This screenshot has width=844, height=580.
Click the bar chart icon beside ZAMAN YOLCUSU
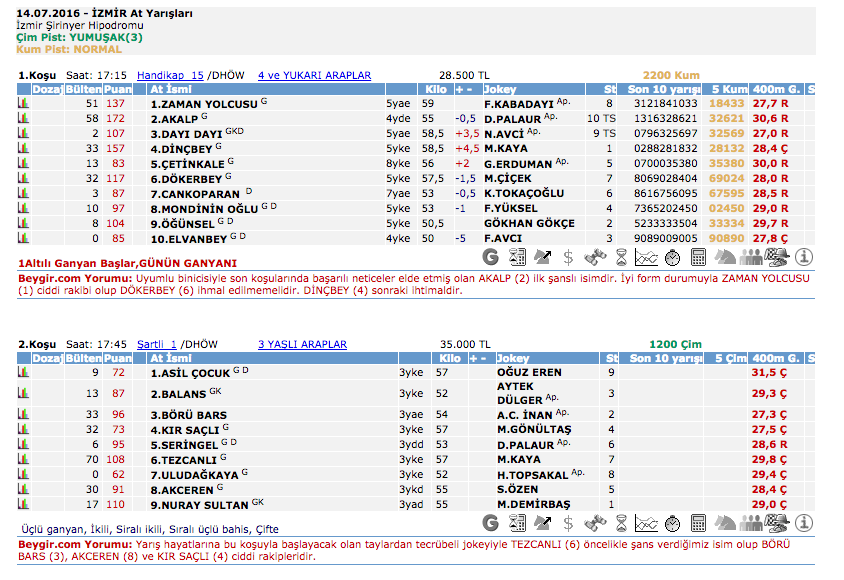[x=24, y=103]
